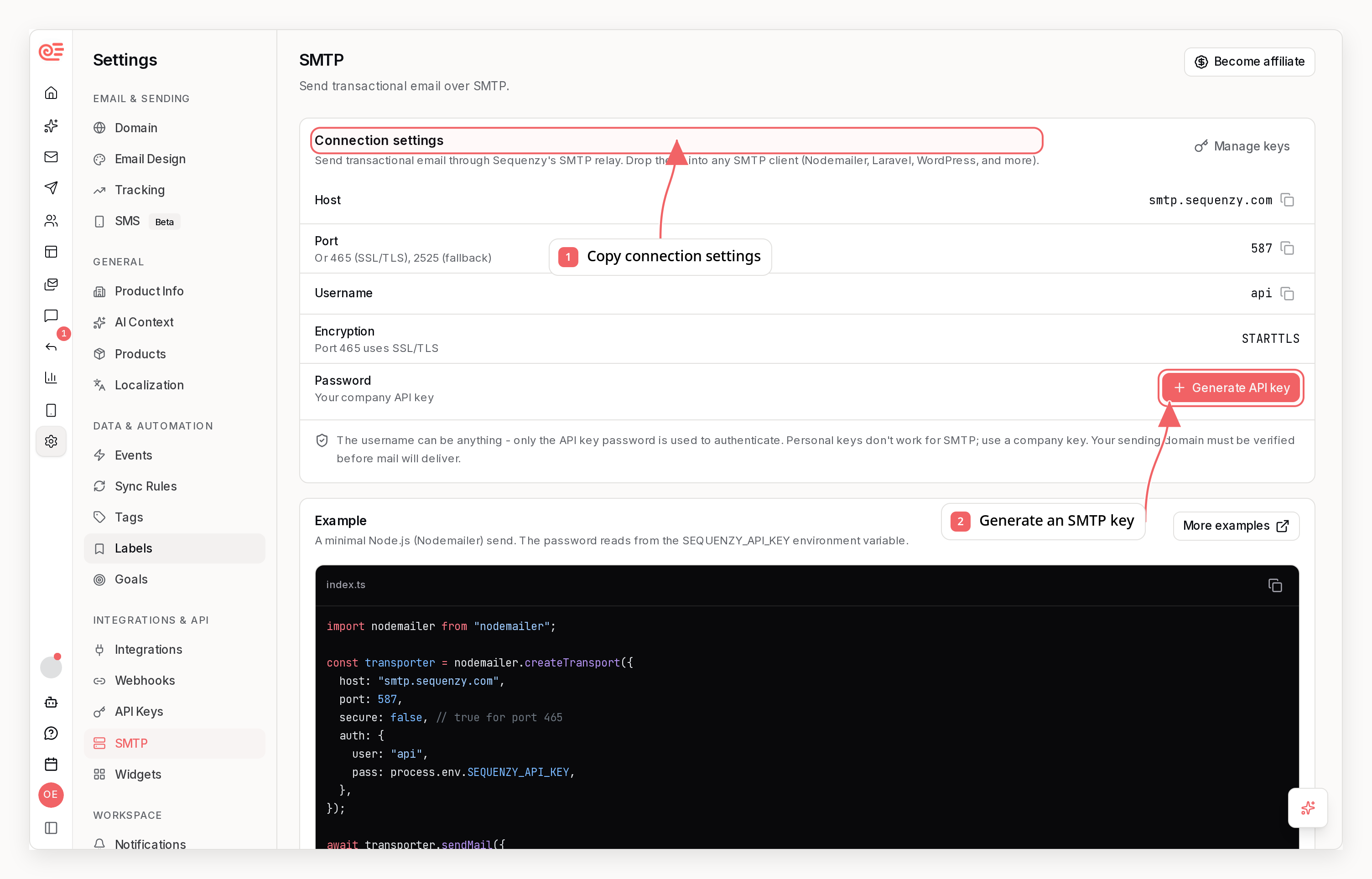This screenshot has width=1372, height=879.
Task: Click the gray circle notification avatar
Action: 51,667
